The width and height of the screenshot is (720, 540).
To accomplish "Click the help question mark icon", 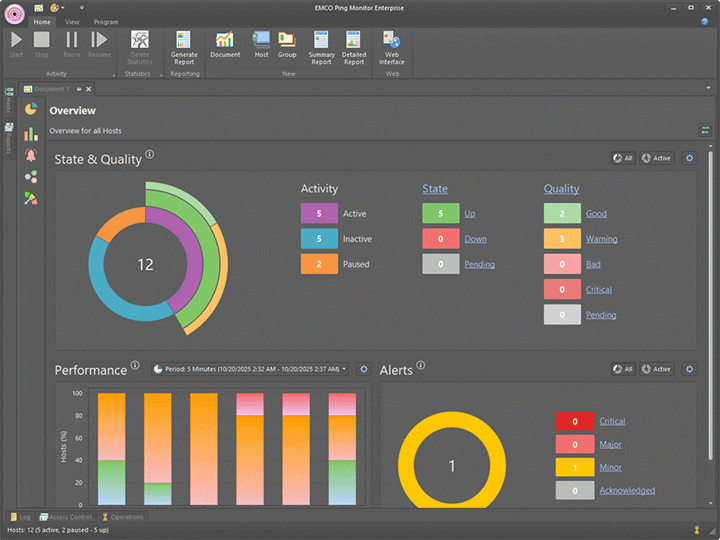I will tap(704, 22).
